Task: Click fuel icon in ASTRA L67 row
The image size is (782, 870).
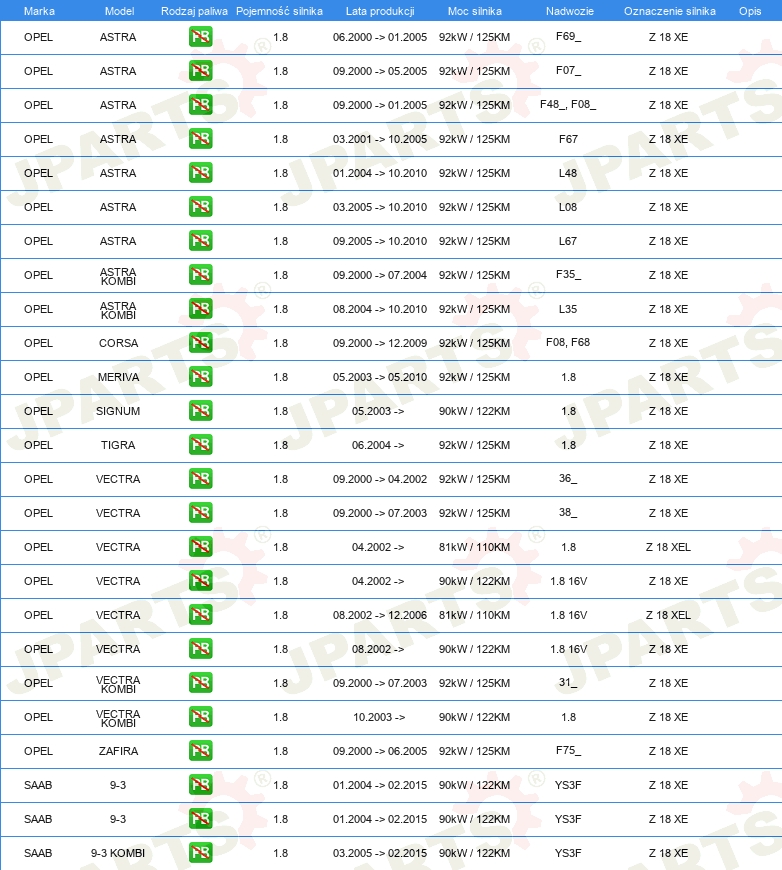Action: (200, 241)
